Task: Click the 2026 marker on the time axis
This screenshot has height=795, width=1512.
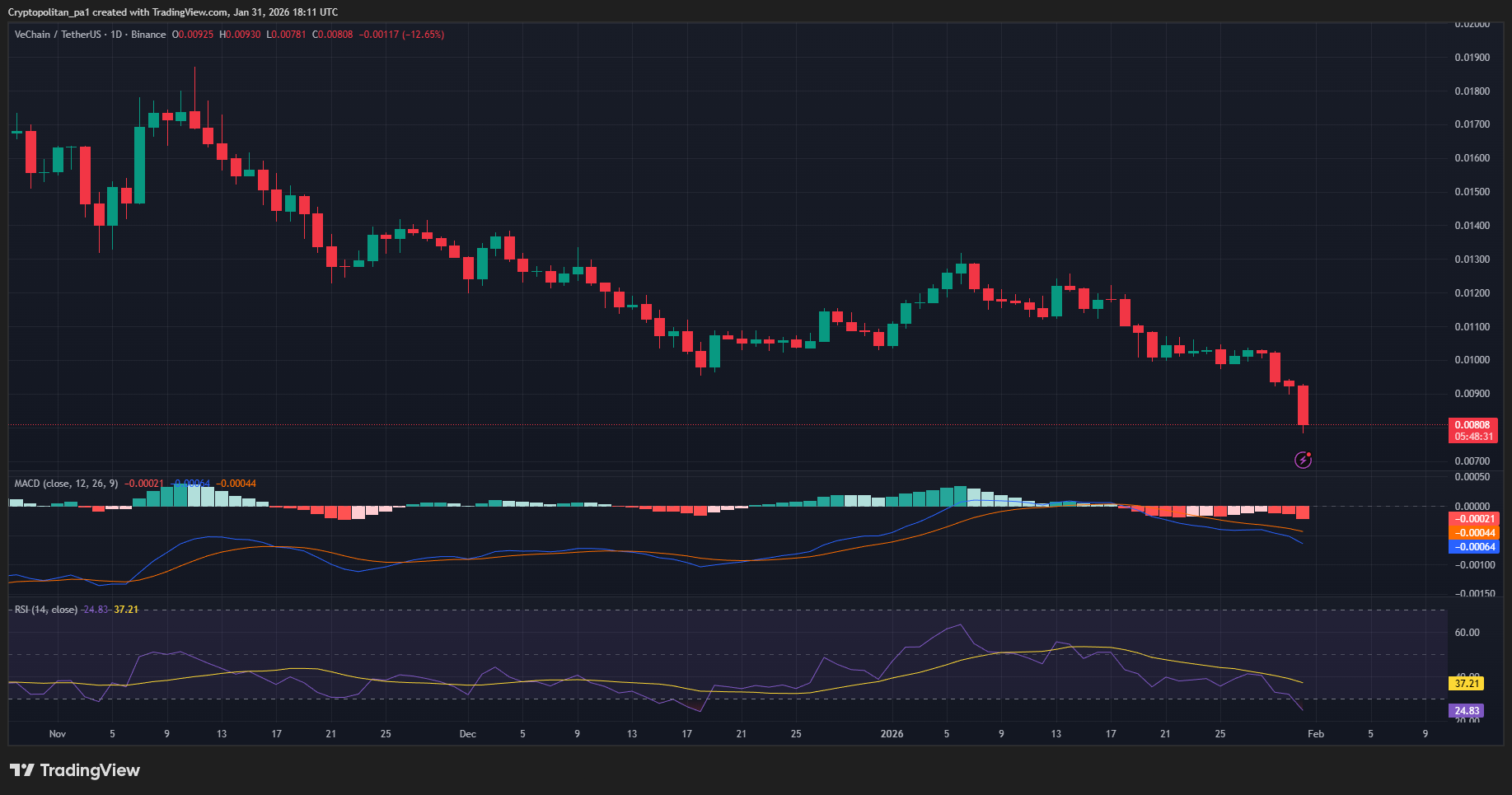Action: point(892,733)
